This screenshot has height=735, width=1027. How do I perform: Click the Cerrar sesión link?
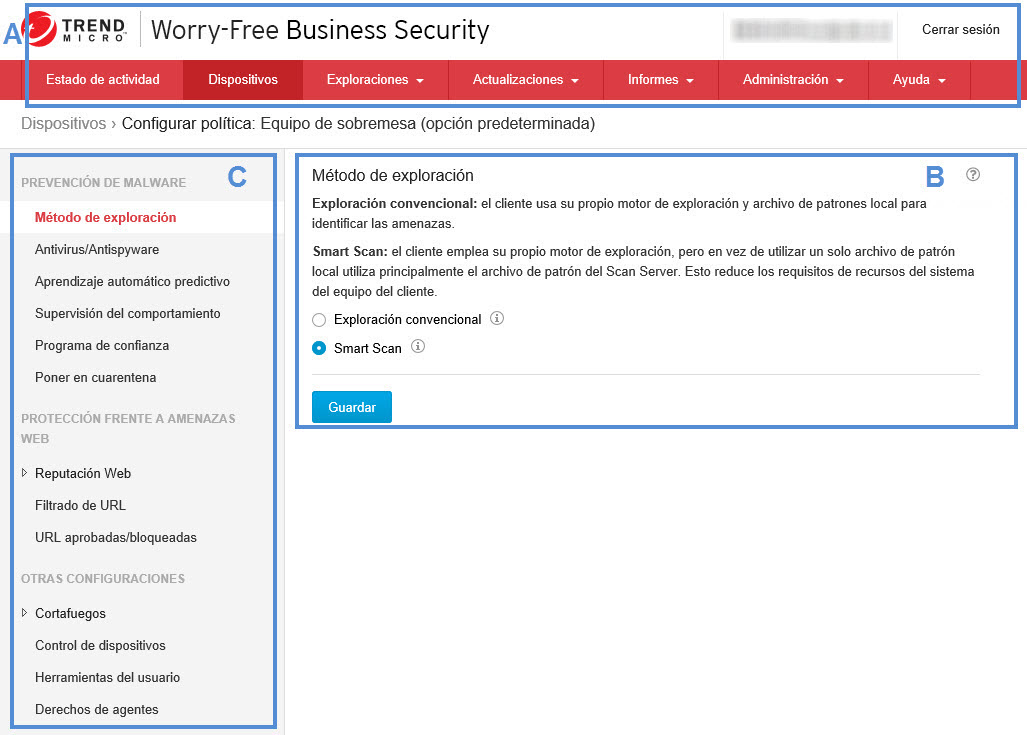pyautogui.click(x=960, y=30)
